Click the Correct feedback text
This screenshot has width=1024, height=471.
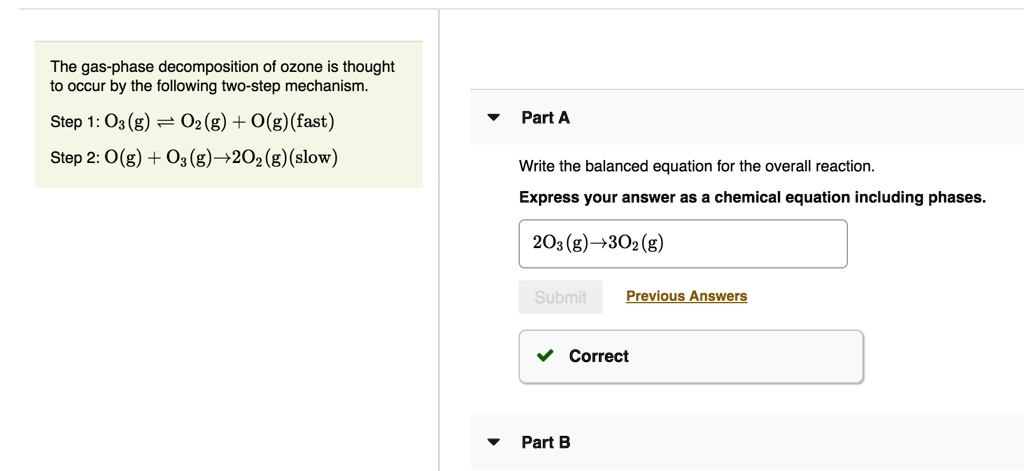(x=598, y=356)
